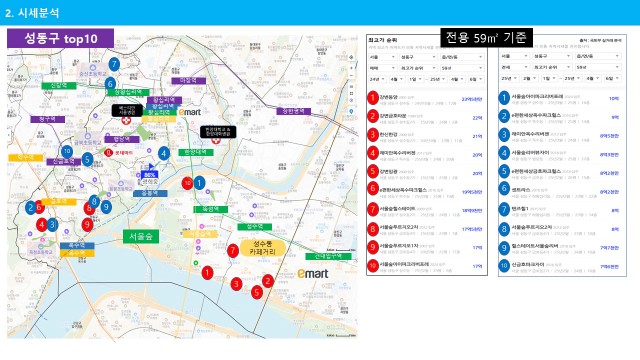
Task: Click the 신당역 green station label
Action: pos(59,86)
